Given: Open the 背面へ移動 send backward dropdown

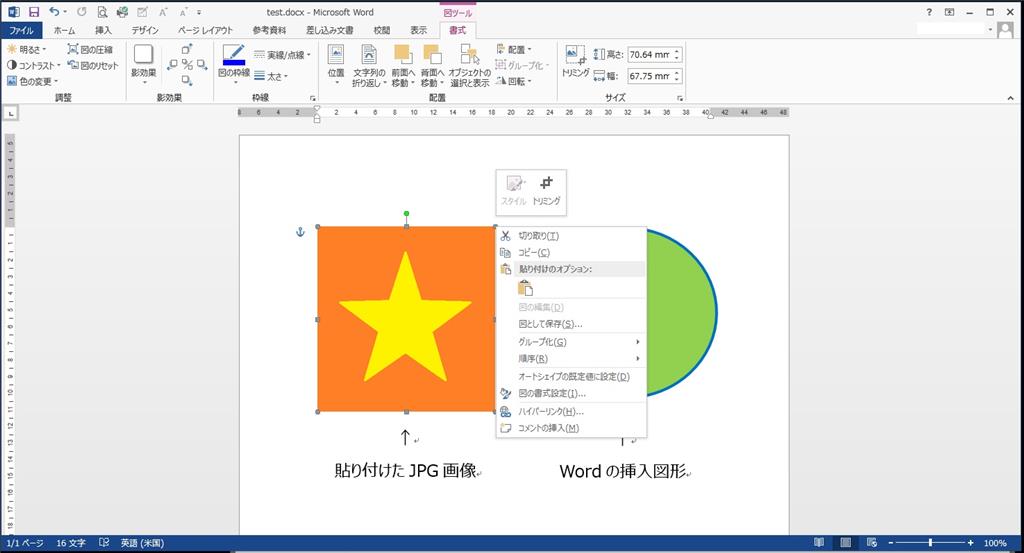Looking at the screenshot, I should tap(432, 65).
